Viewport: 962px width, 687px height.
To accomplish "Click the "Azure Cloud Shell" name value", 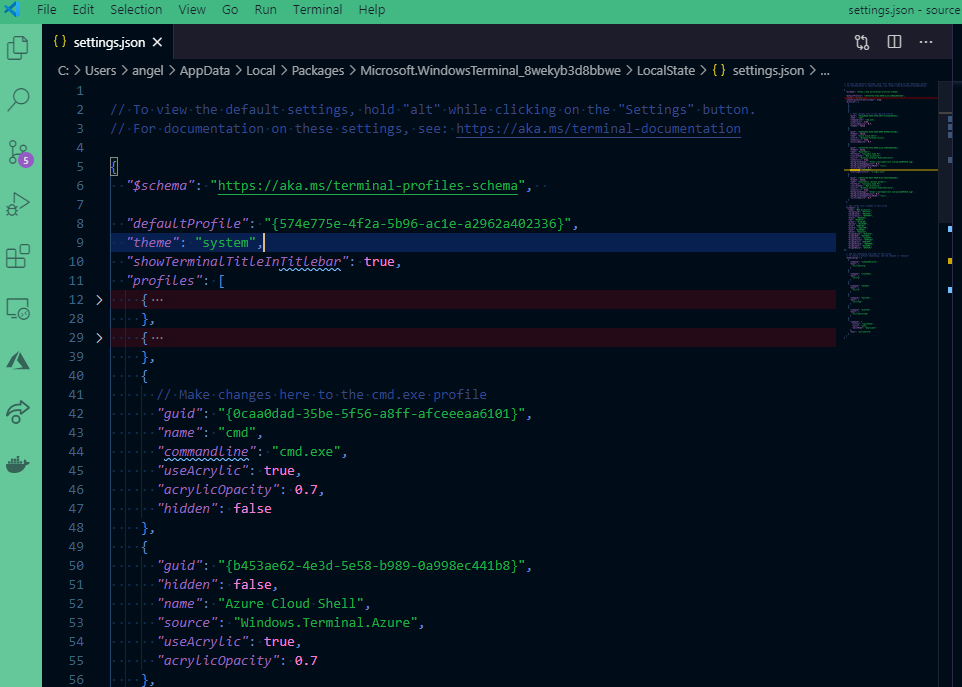I will pos(291,604).
